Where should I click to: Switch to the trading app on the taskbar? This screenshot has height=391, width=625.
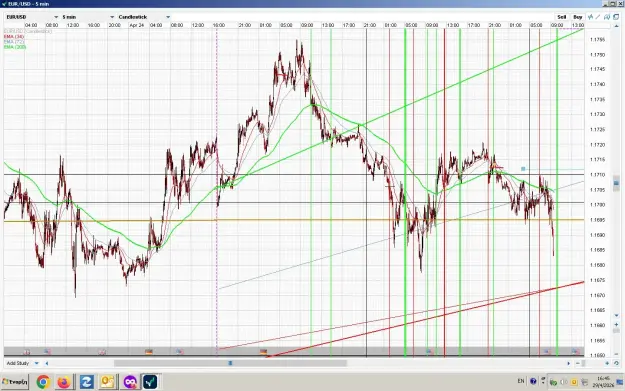(x=150, y=382)
